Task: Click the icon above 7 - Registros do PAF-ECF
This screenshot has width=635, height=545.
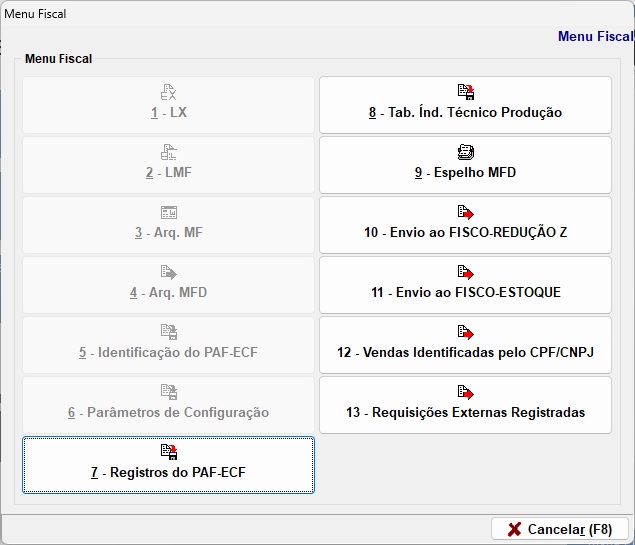Action: [169, 451]
